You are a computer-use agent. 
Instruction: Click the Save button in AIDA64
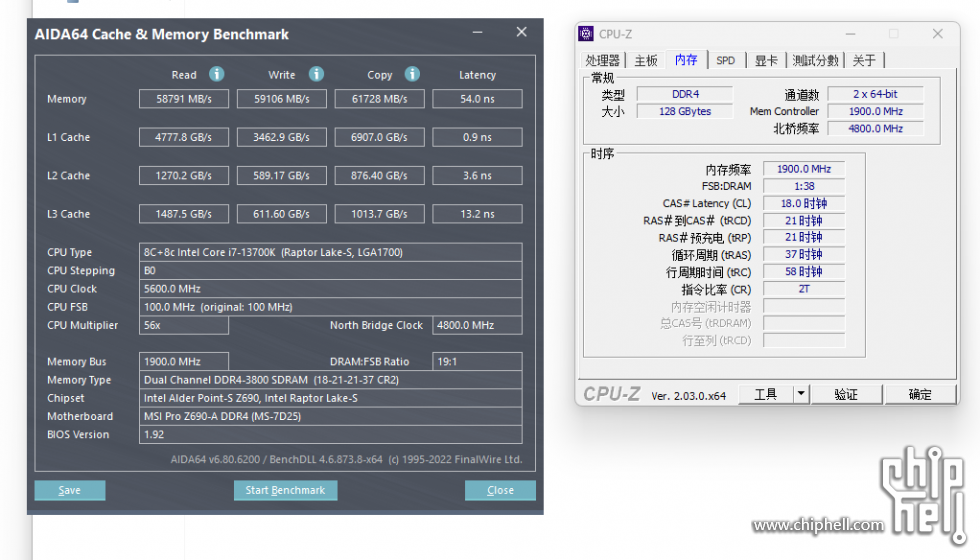(69, 490)
